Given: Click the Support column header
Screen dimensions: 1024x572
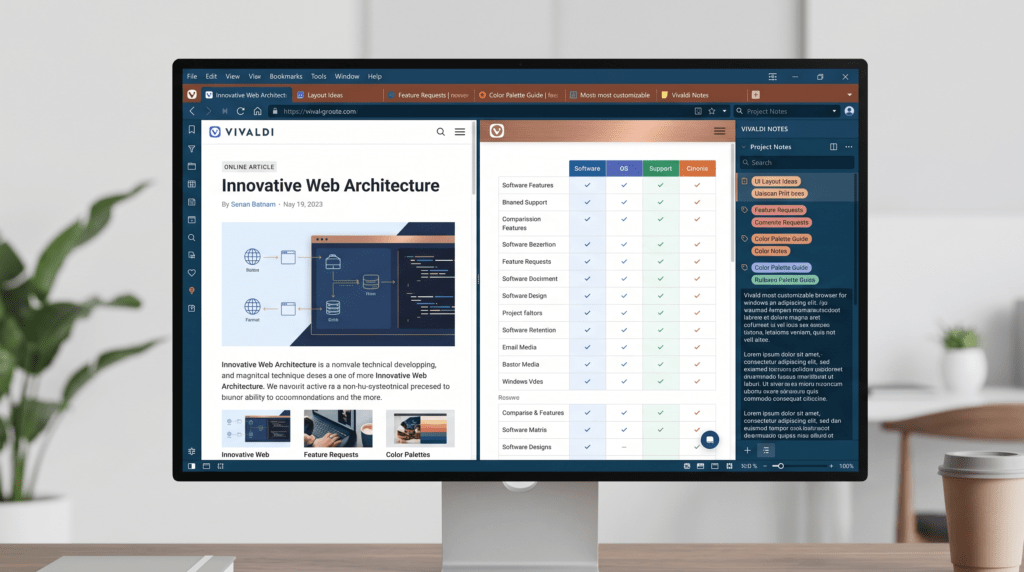Looking at the screenshot, I should coord(660,168).
